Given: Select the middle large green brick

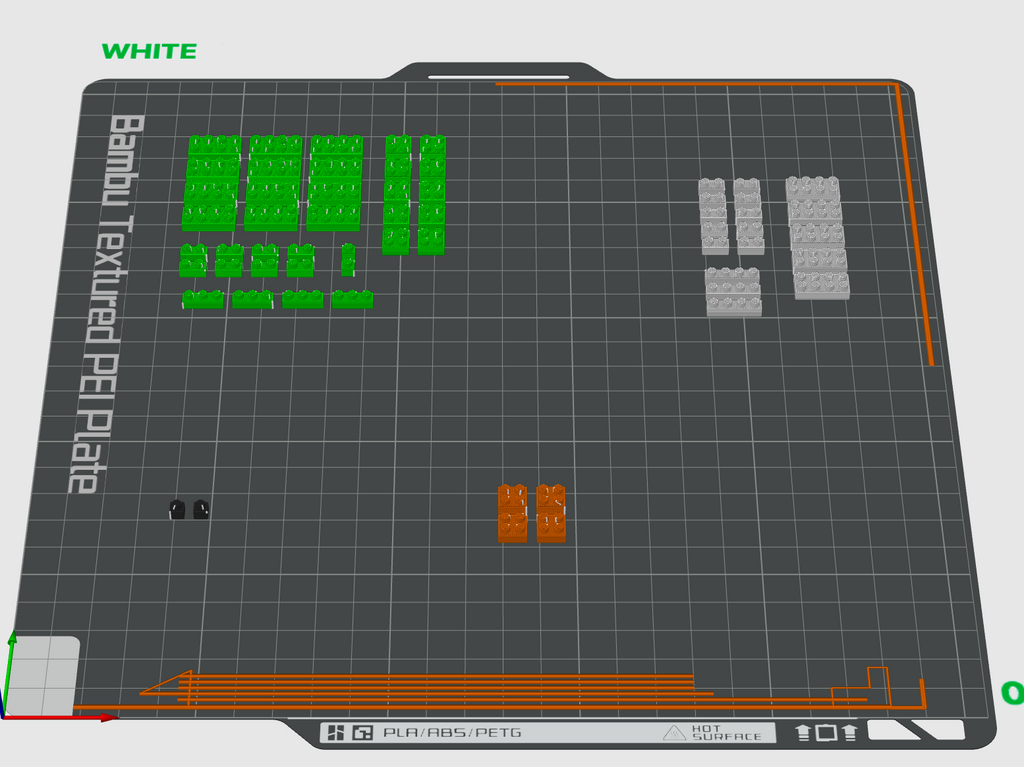Looking at the screenshot, I should tap(273, 184).
